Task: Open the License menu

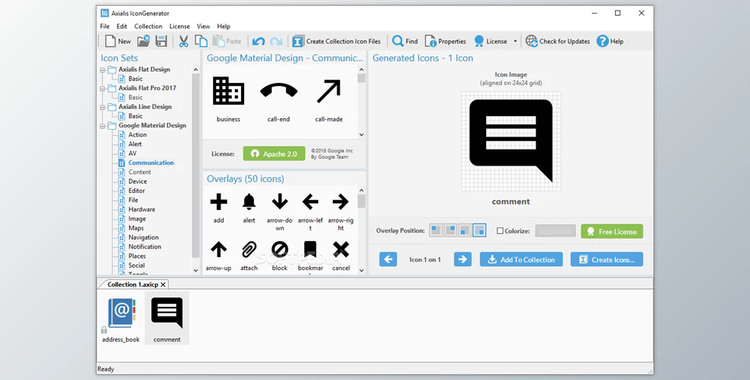Action: 179,26
